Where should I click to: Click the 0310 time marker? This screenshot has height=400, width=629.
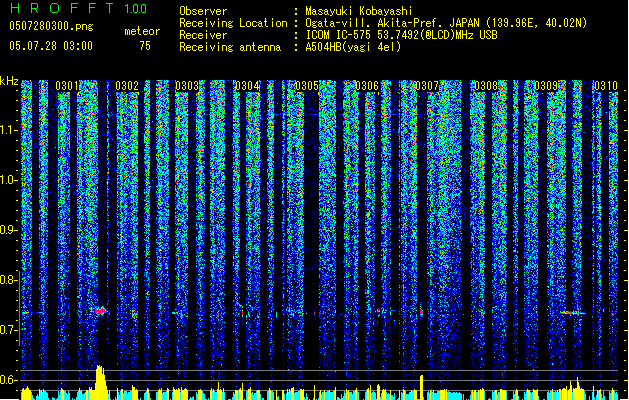click(606, 86)
